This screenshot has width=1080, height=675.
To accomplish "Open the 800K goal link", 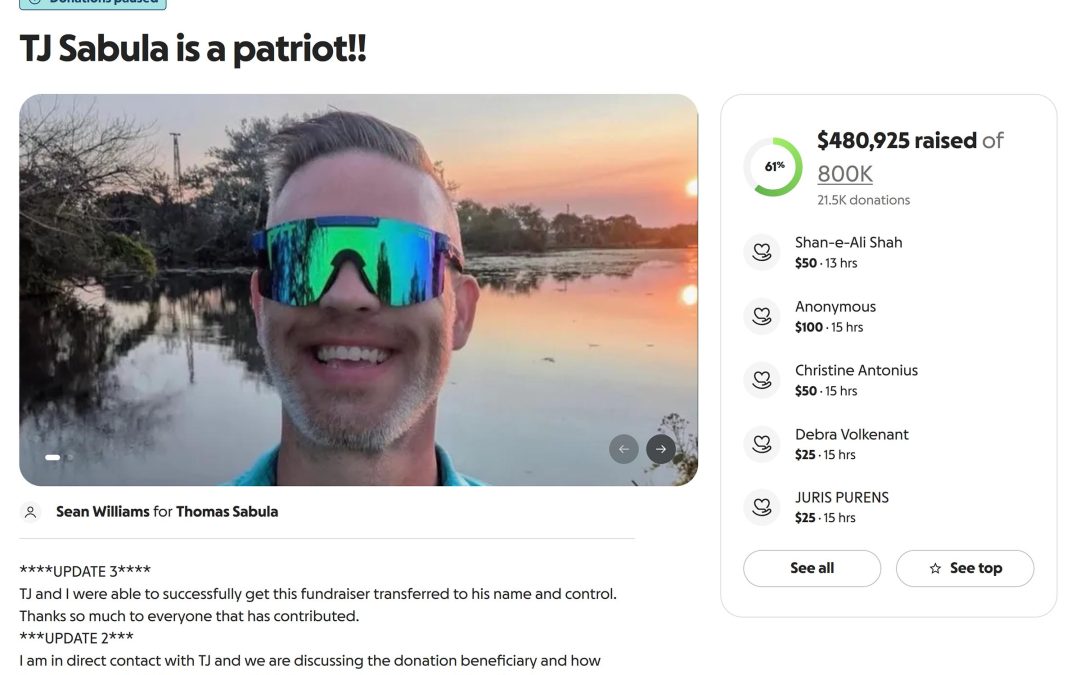I will pyautogui.click(x=843, y=173).
